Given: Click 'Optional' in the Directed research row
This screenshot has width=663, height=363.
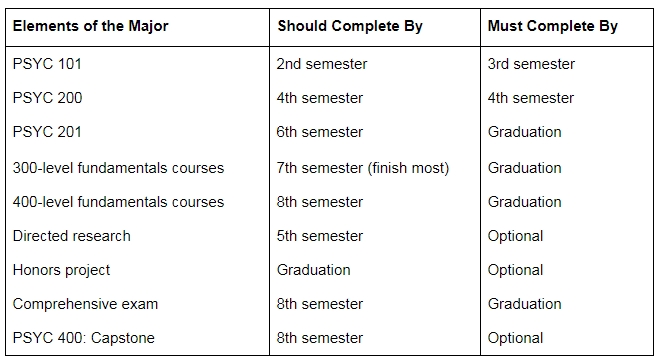Looking at the screenshot, I should tap(515, 236).
